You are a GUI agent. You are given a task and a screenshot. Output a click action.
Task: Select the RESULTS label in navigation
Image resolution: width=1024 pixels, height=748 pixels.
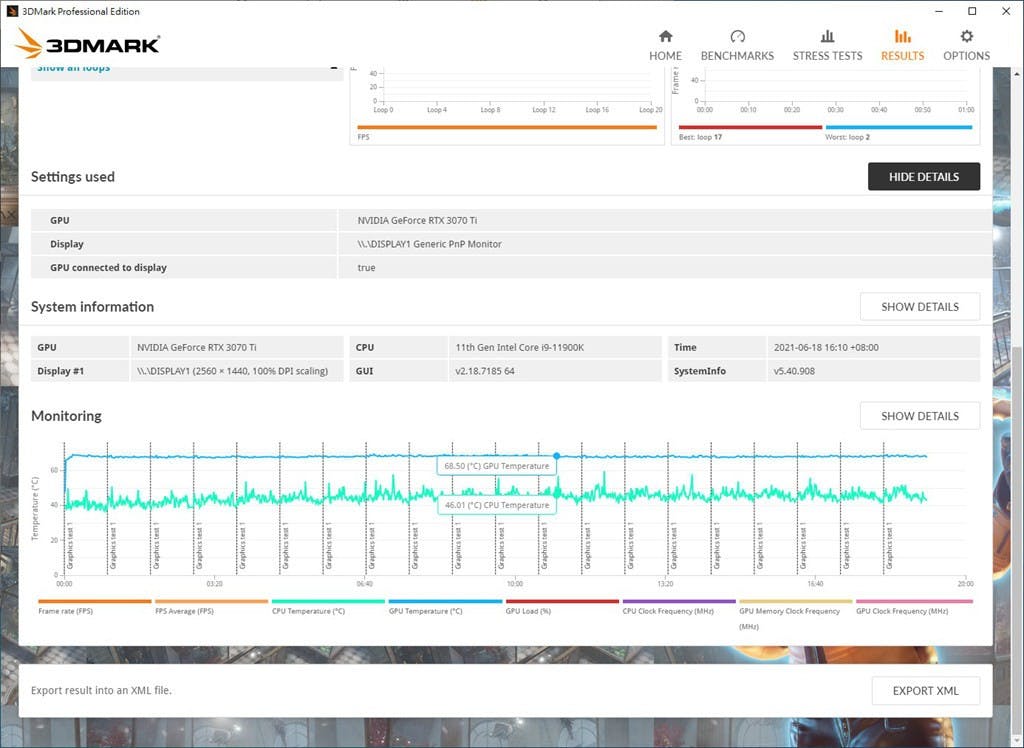(x=903, y=56)
